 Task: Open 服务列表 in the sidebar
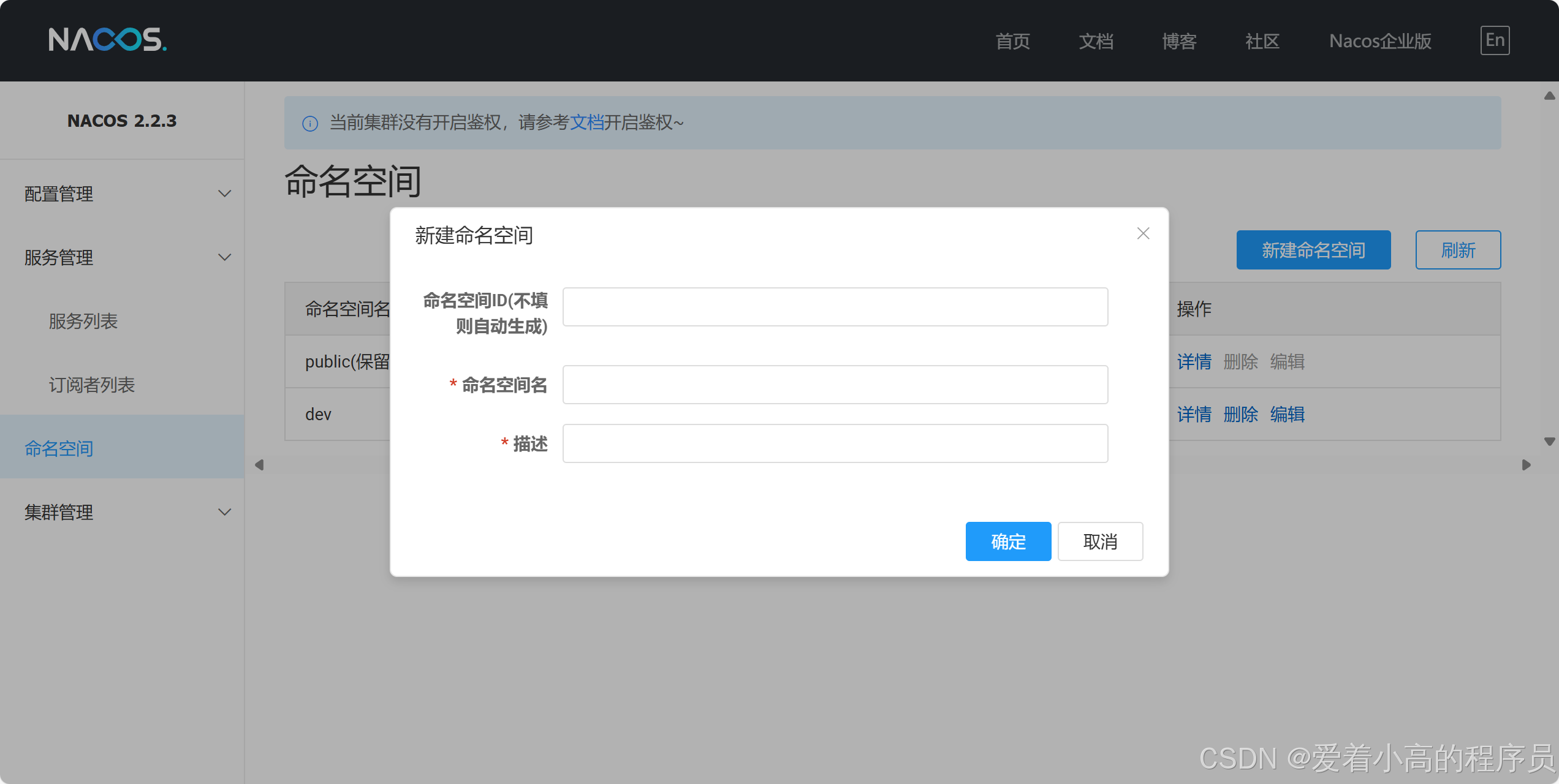click(x=83, y=321)
